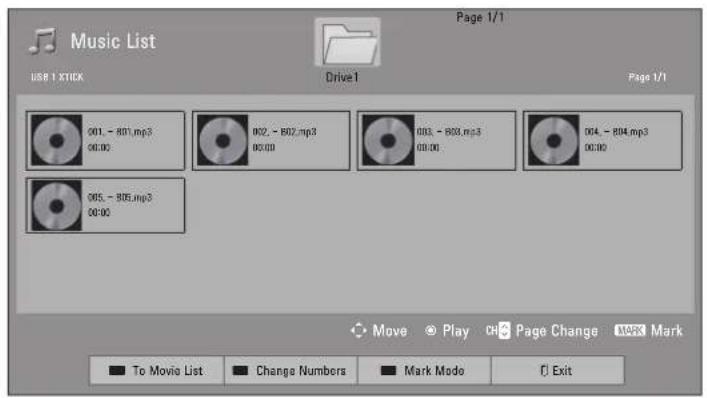Click the 004. - B04.mp3 file name
Screen dimensions: 707x398
point(616,132)
